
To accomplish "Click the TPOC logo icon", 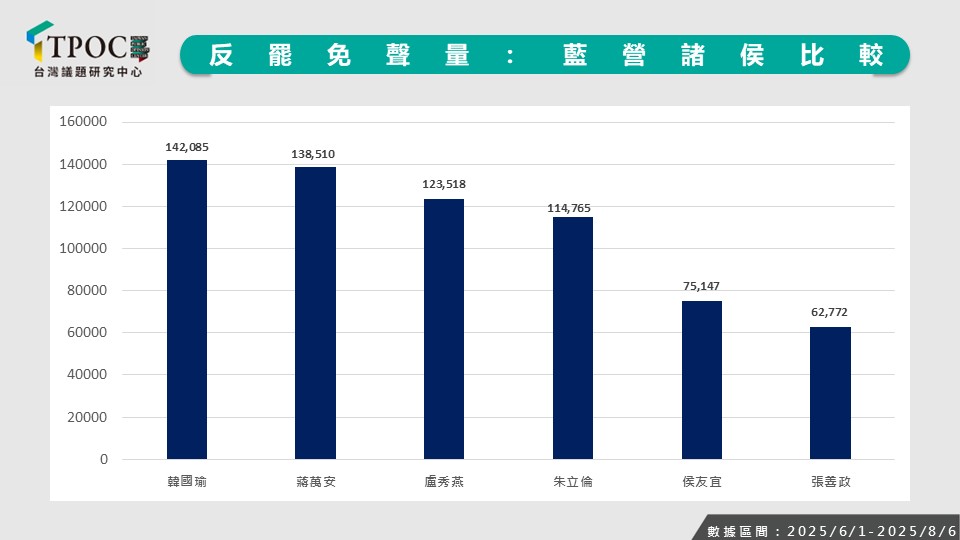I will 40,43.
